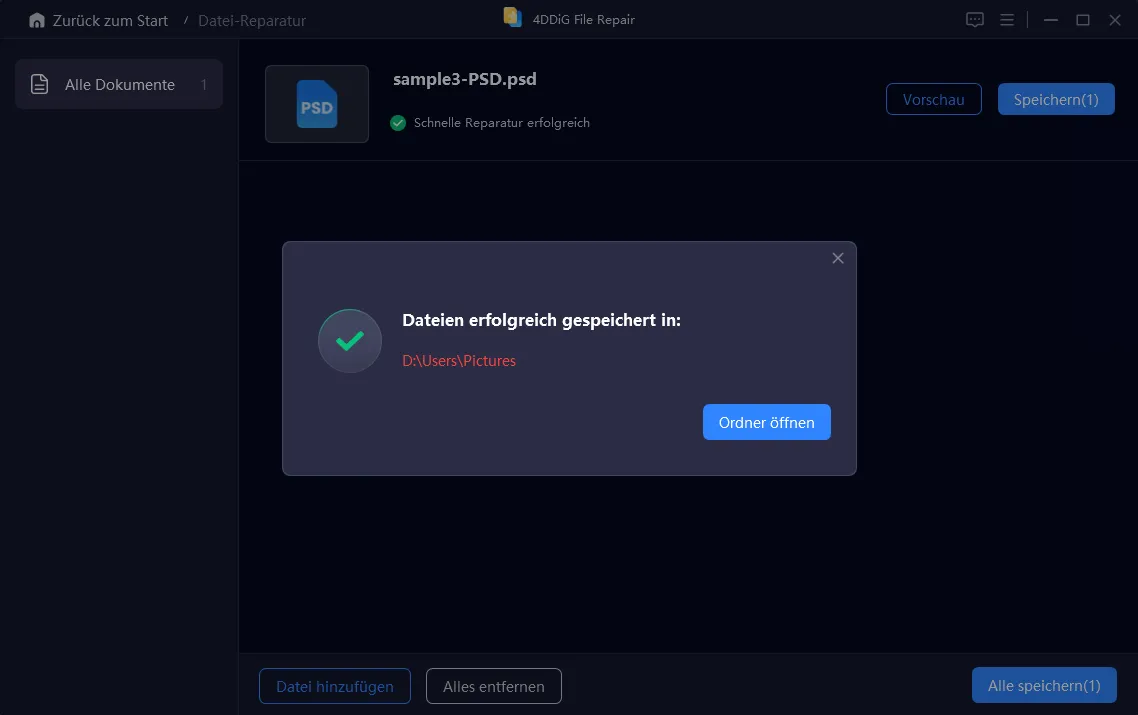Close the saved-files dialog with the X

[838, 258]
